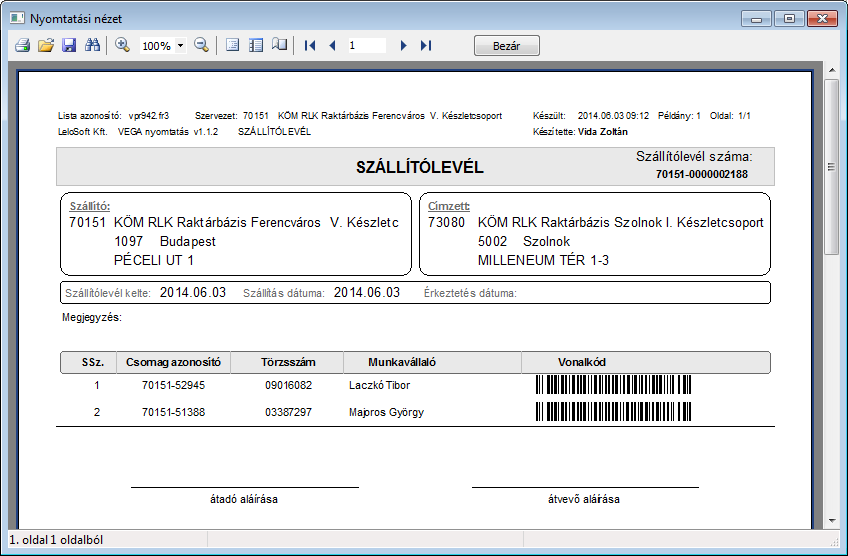This screenshot has width=848, height=556.
Task: Click creator name Vida Zoltán
Action: pyautogui.click(x=602, y=131)
